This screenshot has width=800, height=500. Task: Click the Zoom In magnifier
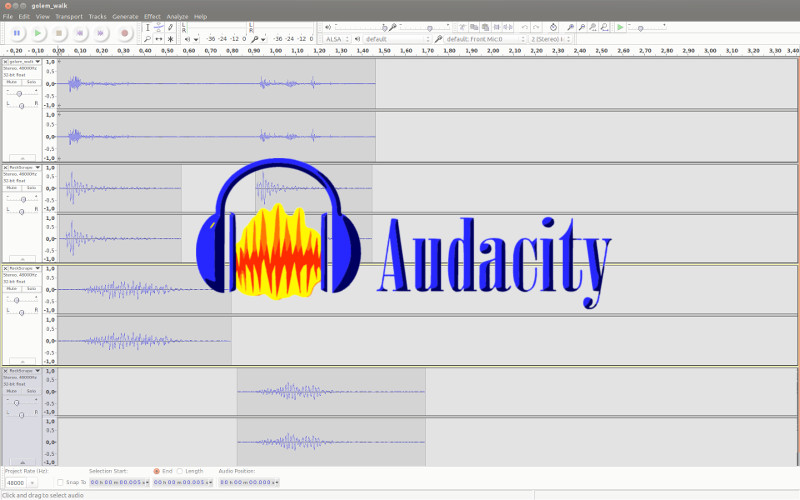pyautogui.click(x=570, y=27)
